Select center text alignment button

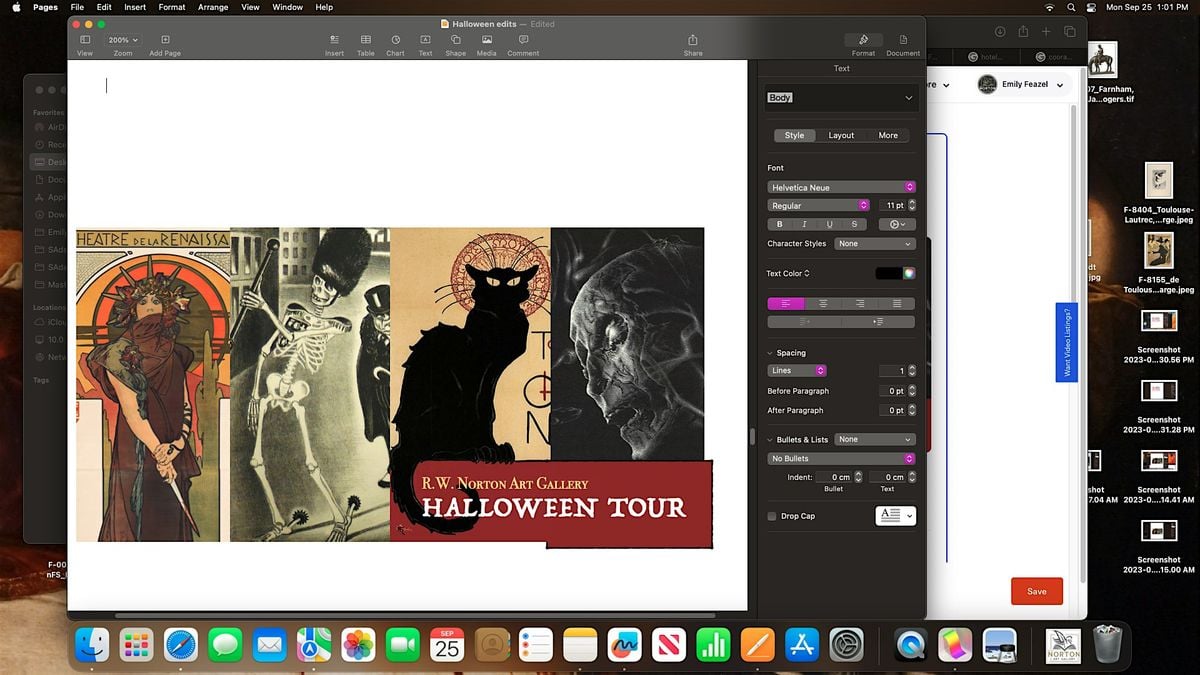point(823,303)
